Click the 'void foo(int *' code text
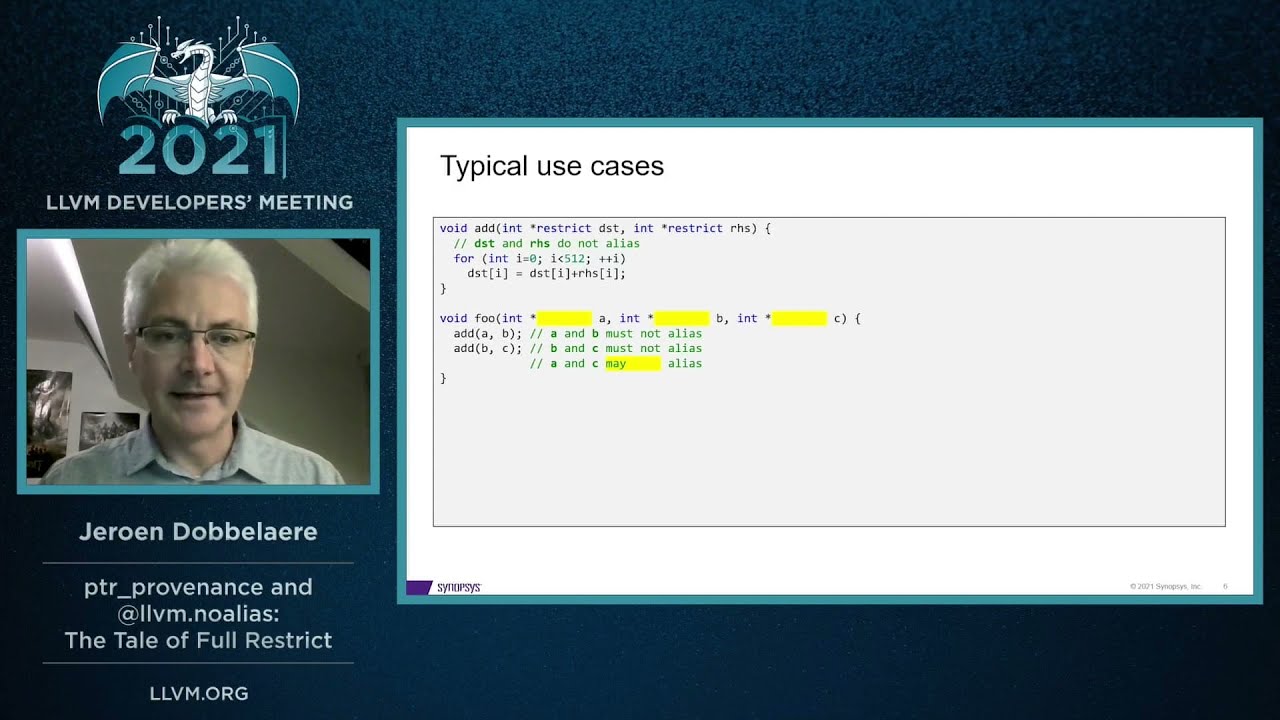 (488, 318)
